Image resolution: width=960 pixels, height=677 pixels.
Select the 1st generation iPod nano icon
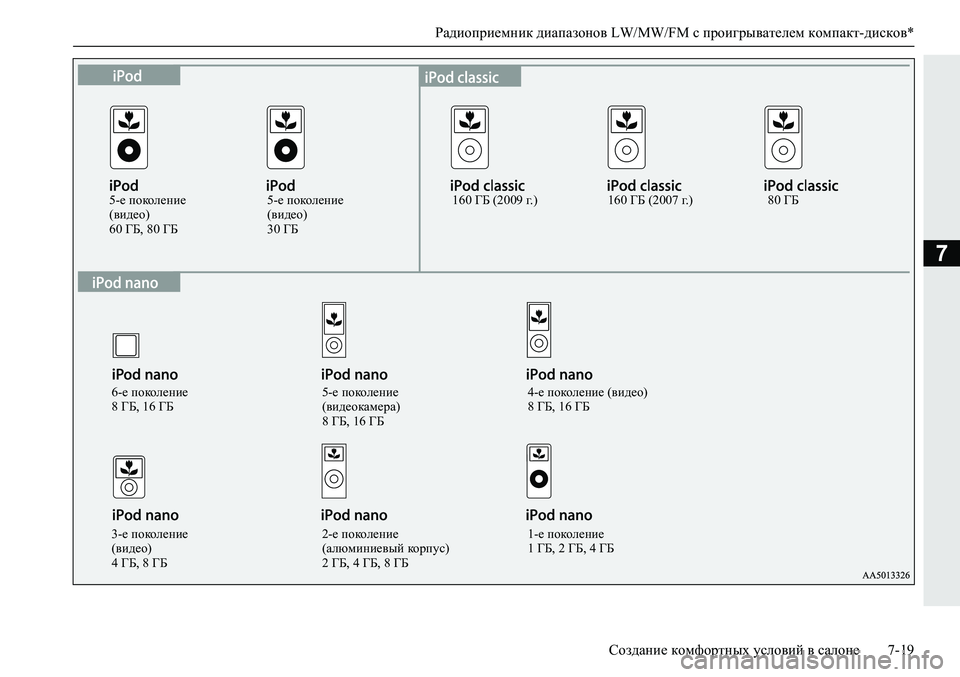click(x=539, y=471)
